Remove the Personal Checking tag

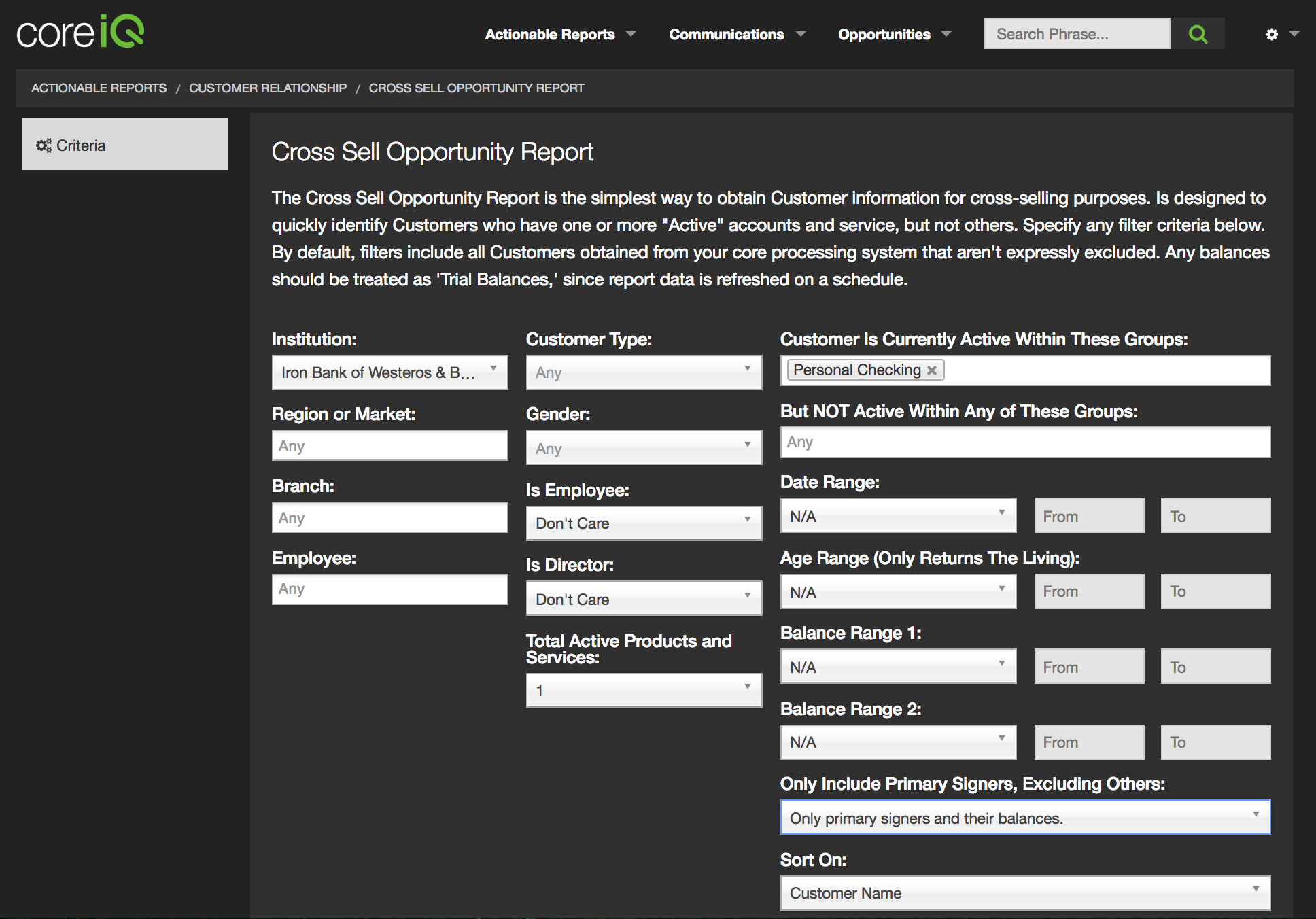coord(932,370)
